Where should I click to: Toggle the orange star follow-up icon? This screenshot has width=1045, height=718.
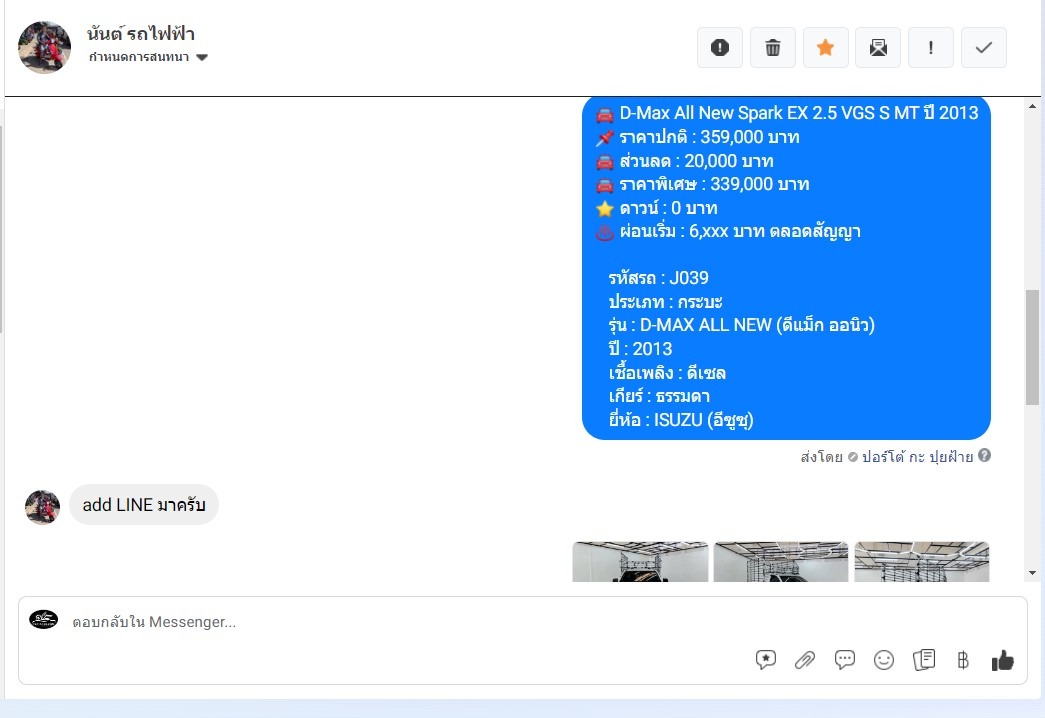825,47
